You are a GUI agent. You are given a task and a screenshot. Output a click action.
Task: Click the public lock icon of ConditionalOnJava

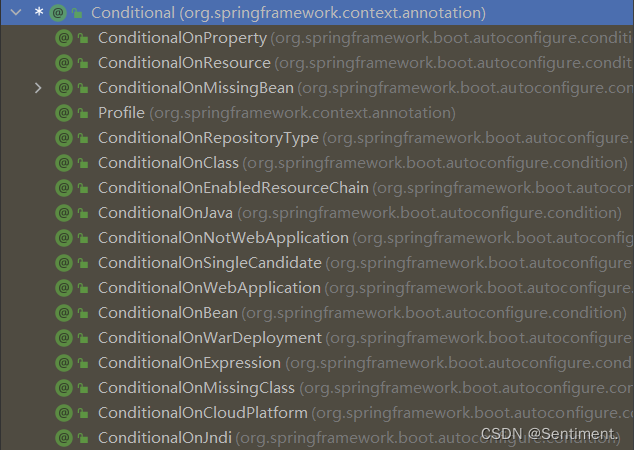coord(83,213)
